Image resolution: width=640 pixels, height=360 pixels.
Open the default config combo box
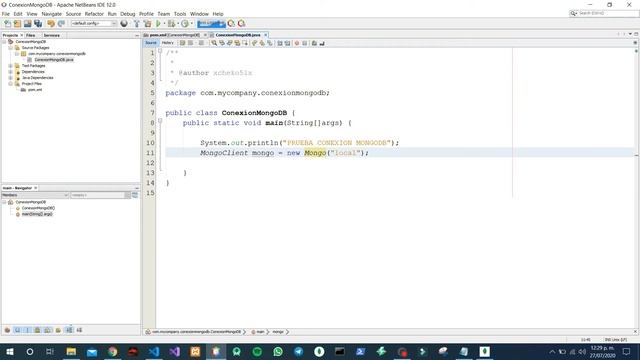(94, 24)
